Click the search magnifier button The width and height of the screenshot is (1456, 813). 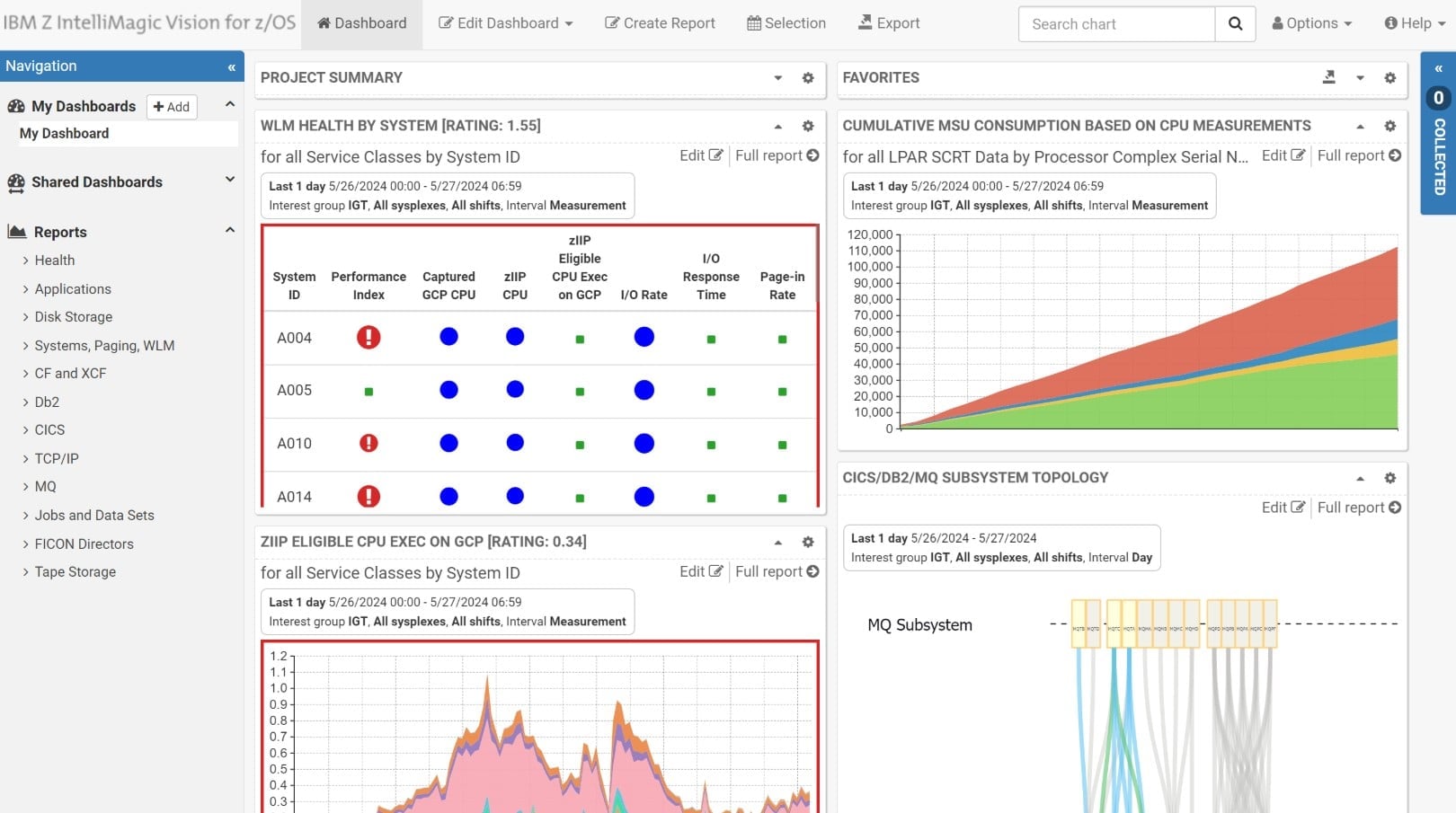pyautogui.click(x=1235, y=24)
